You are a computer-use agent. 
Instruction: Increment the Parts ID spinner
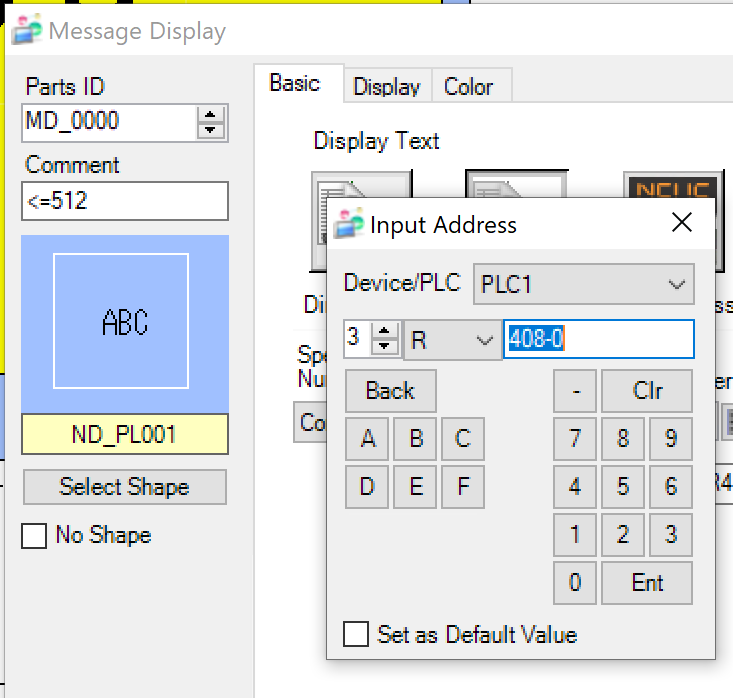point(210,116)
